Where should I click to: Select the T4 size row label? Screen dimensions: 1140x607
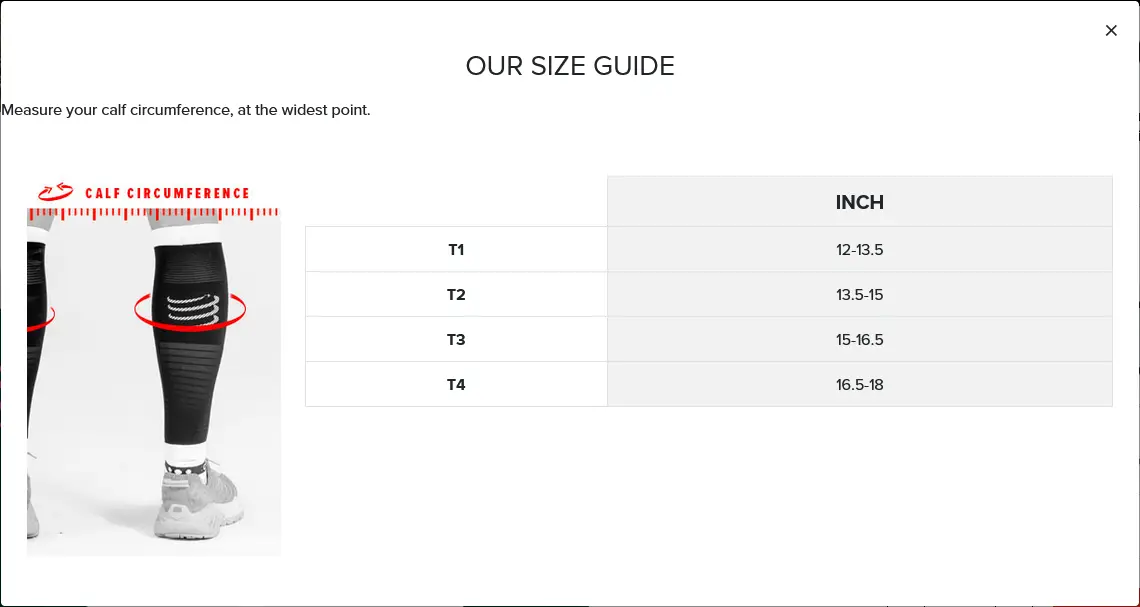[x=456, y=385]
